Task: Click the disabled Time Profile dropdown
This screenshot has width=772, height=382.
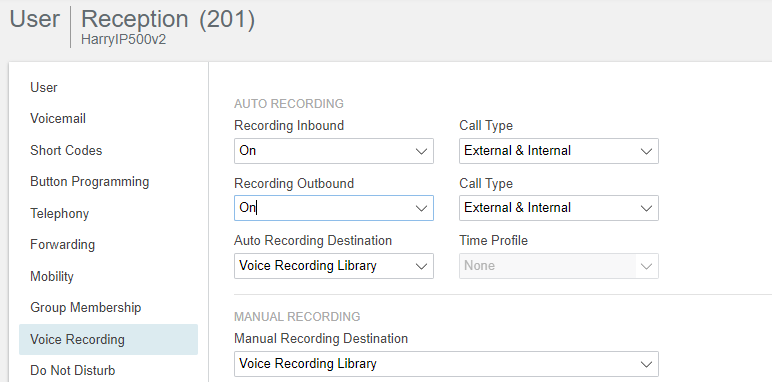Action: point(559,266)
